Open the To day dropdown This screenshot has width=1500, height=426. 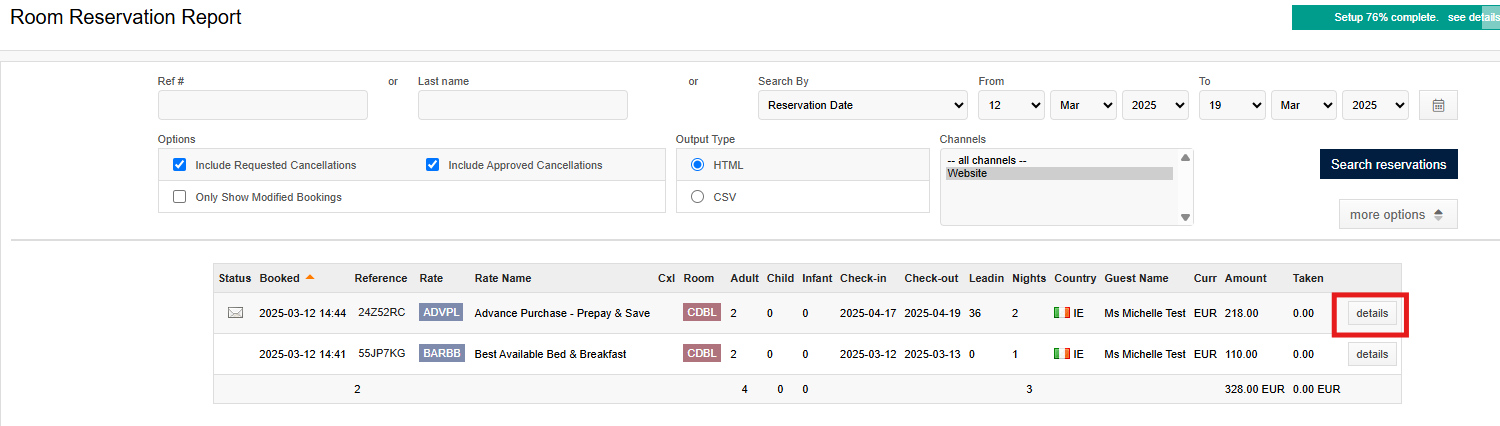[1232, 105]
